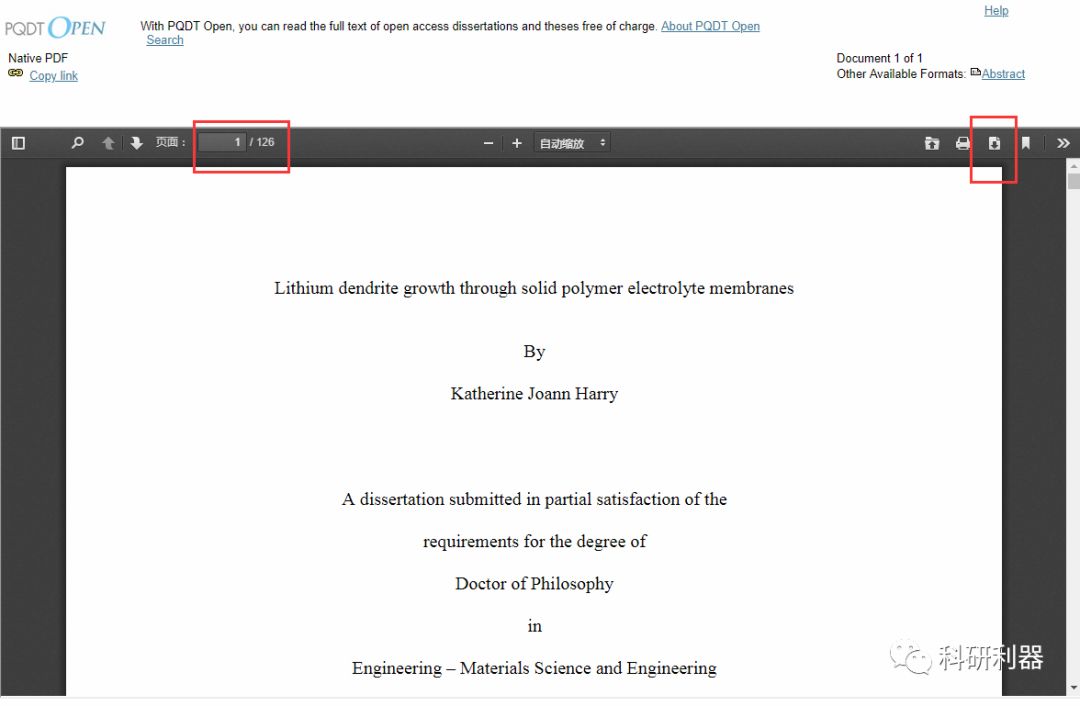1080x706 pixels.
Task: Click the page number input field
Action: (221, 142)
